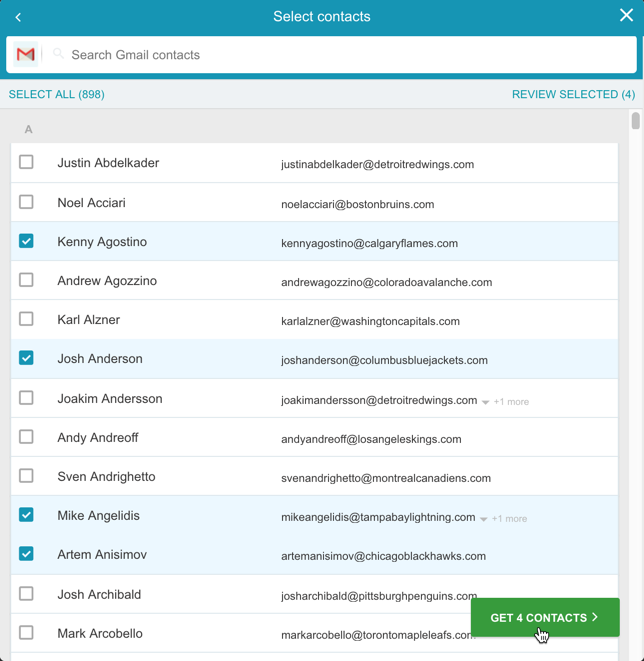Click the name Kenny Agostino
Screen dimensions: 644x661
coord(102,242)
